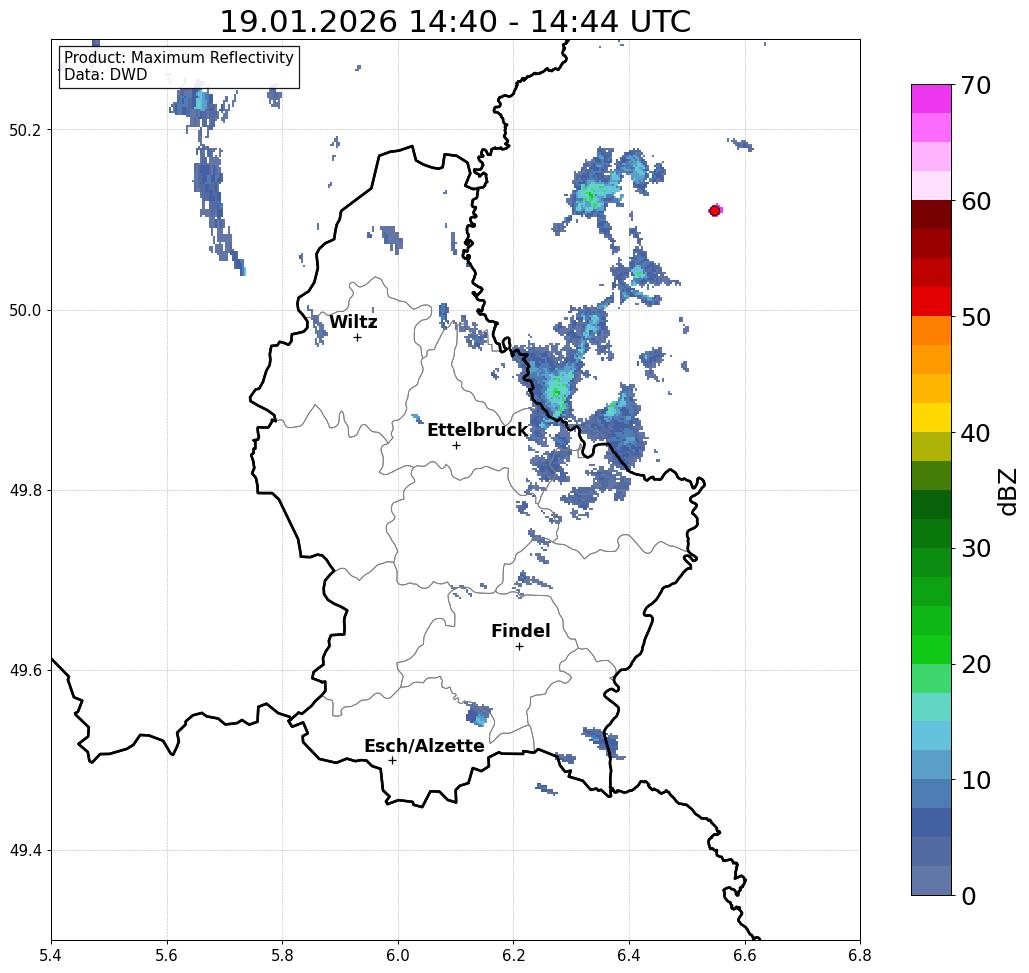Click the 49.6 latitude axis label
The height and width of the screenshot is (973, 1029).
(x=25, y=671)
